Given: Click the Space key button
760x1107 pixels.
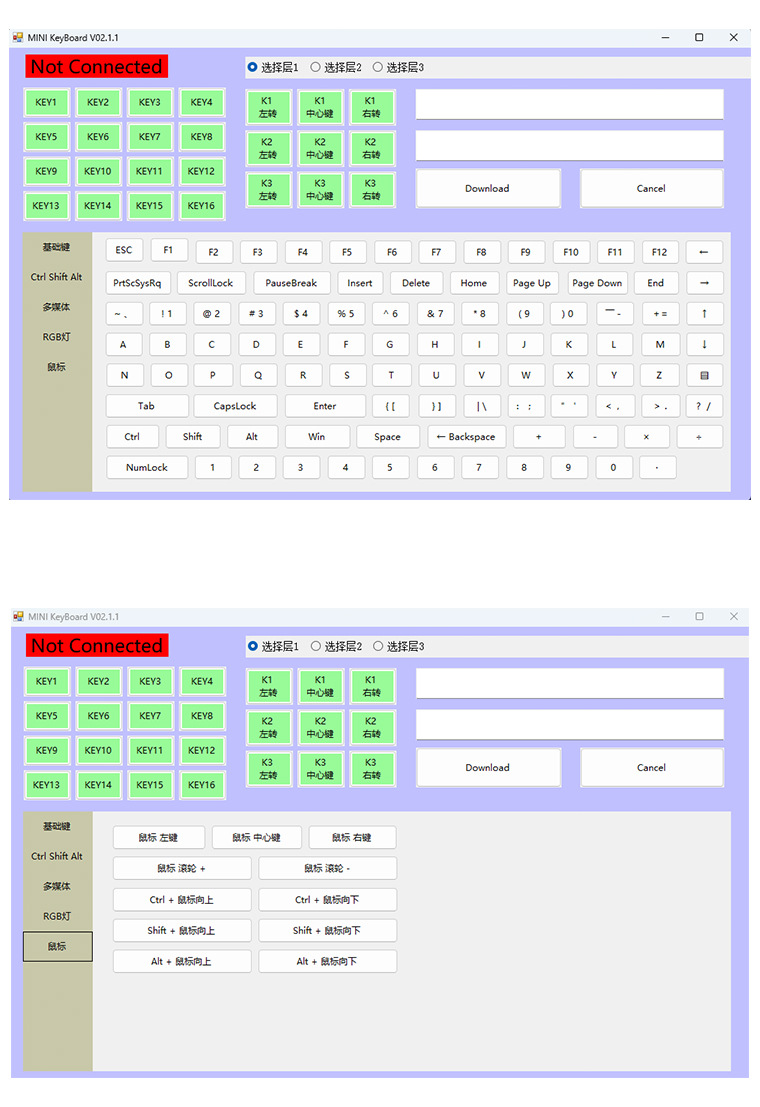Looking at the screenshot, I should (387, 436).
